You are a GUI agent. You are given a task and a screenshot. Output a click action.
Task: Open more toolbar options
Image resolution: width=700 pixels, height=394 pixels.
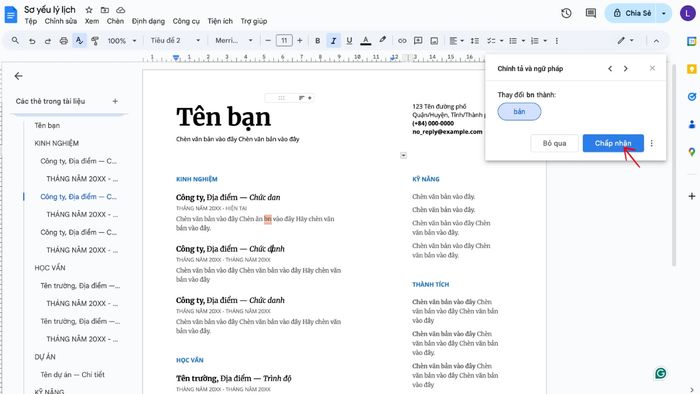click(557, 41)
